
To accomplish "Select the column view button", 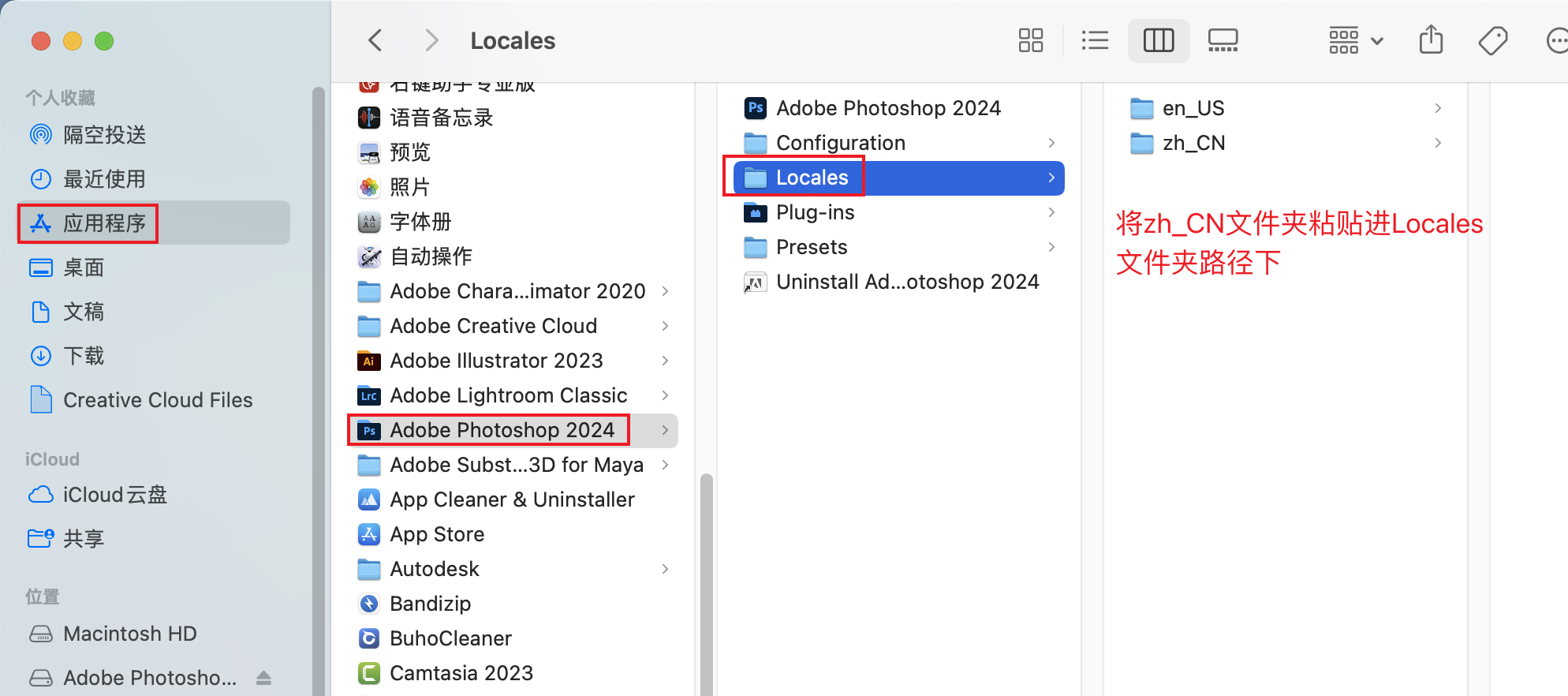I will (x=1159, y=40).
